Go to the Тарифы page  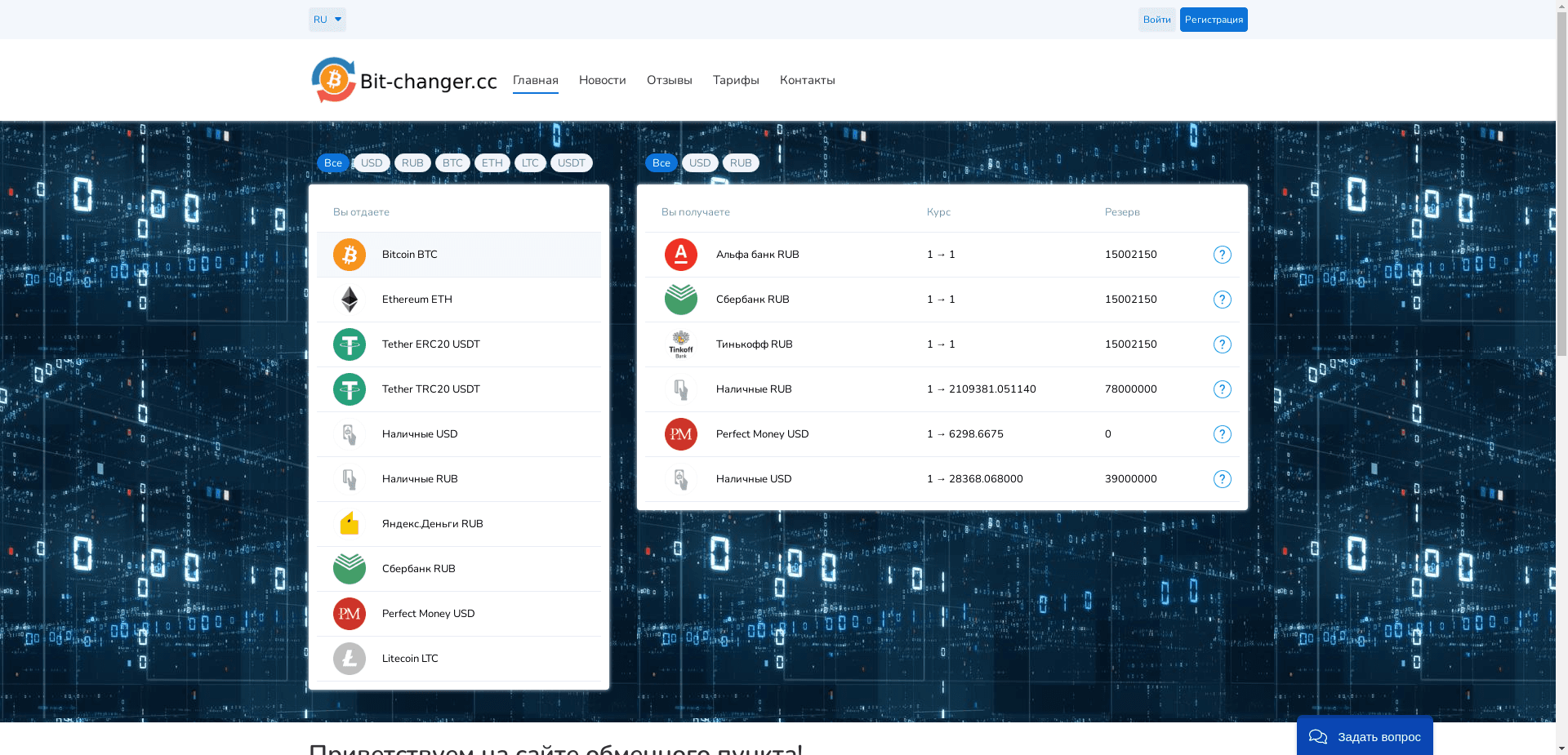point(736,80)
